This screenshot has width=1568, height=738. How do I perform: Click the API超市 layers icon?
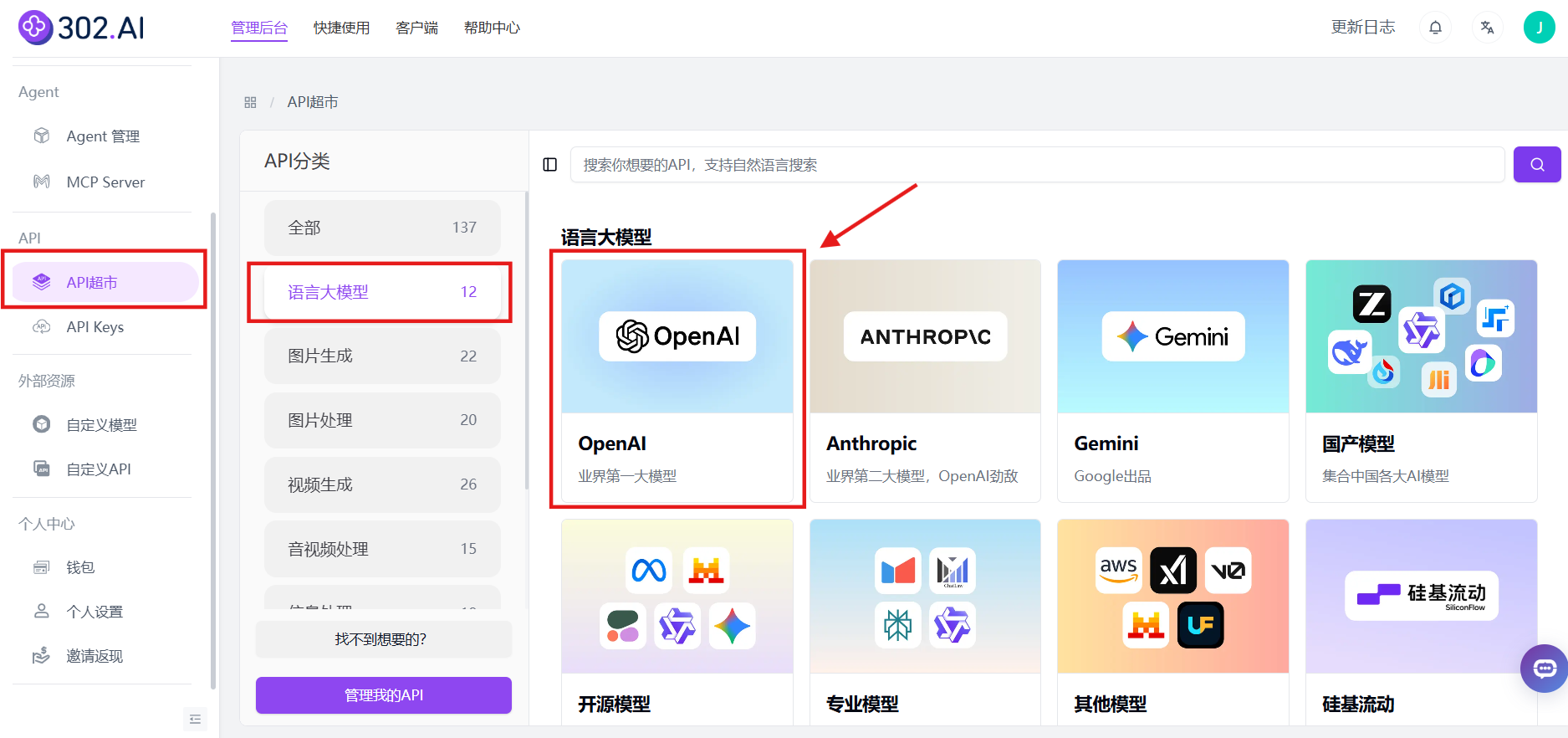42,282
